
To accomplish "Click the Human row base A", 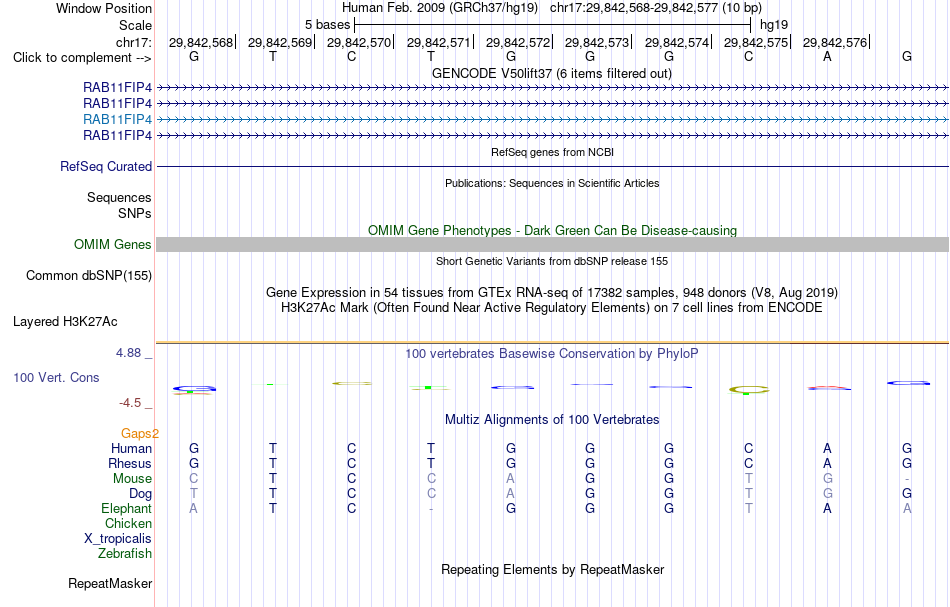I will coord(827,448).
